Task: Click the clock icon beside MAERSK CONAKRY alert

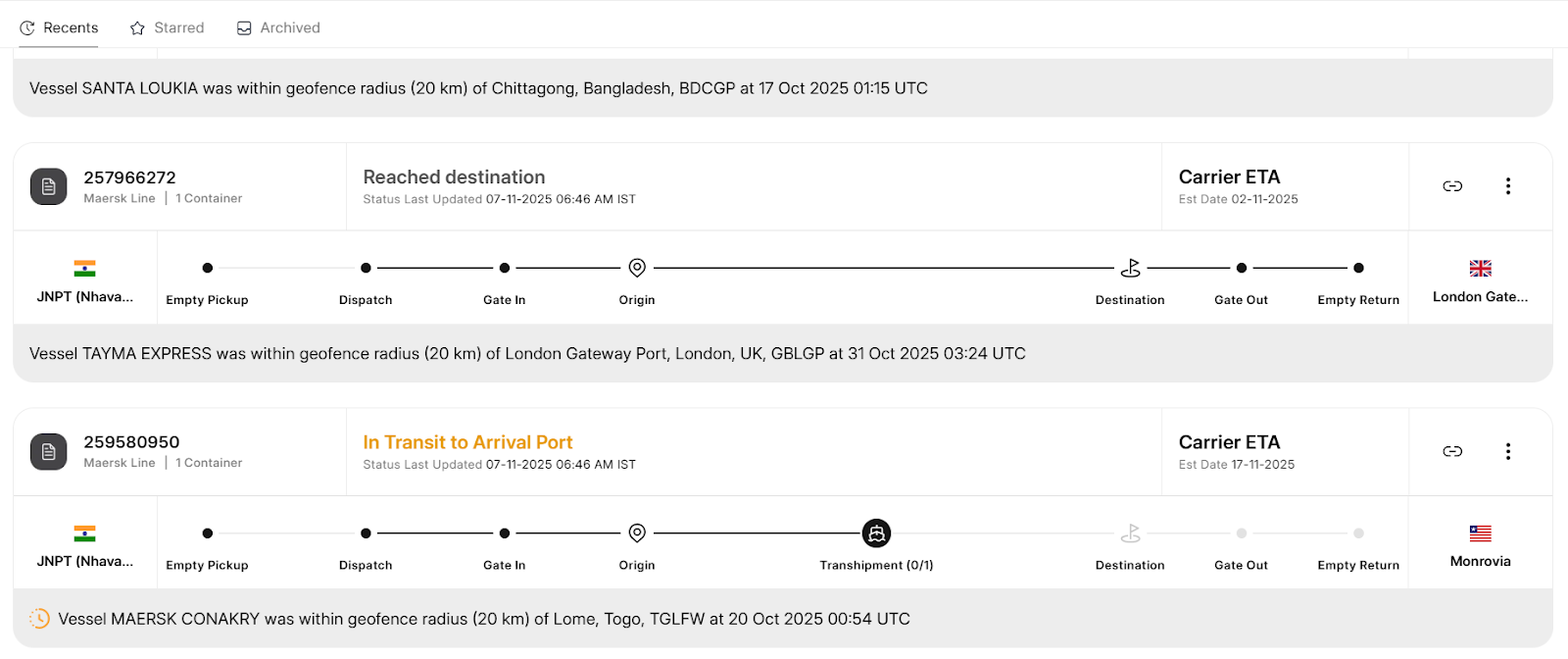Action: pos(40,619)
